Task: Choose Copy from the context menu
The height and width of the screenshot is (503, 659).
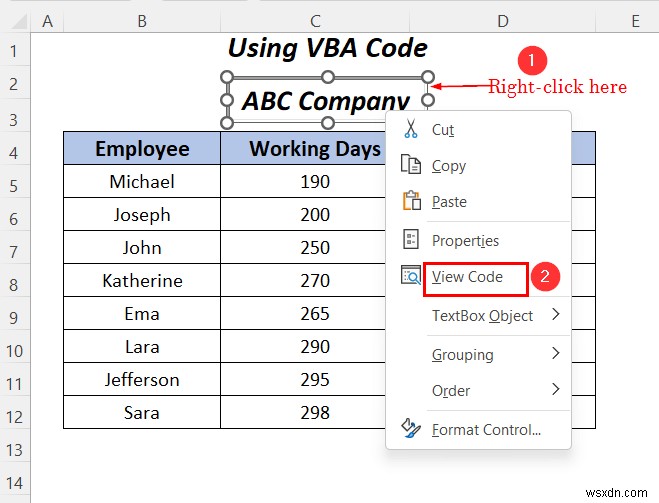Action: click(x=478, y=166)
